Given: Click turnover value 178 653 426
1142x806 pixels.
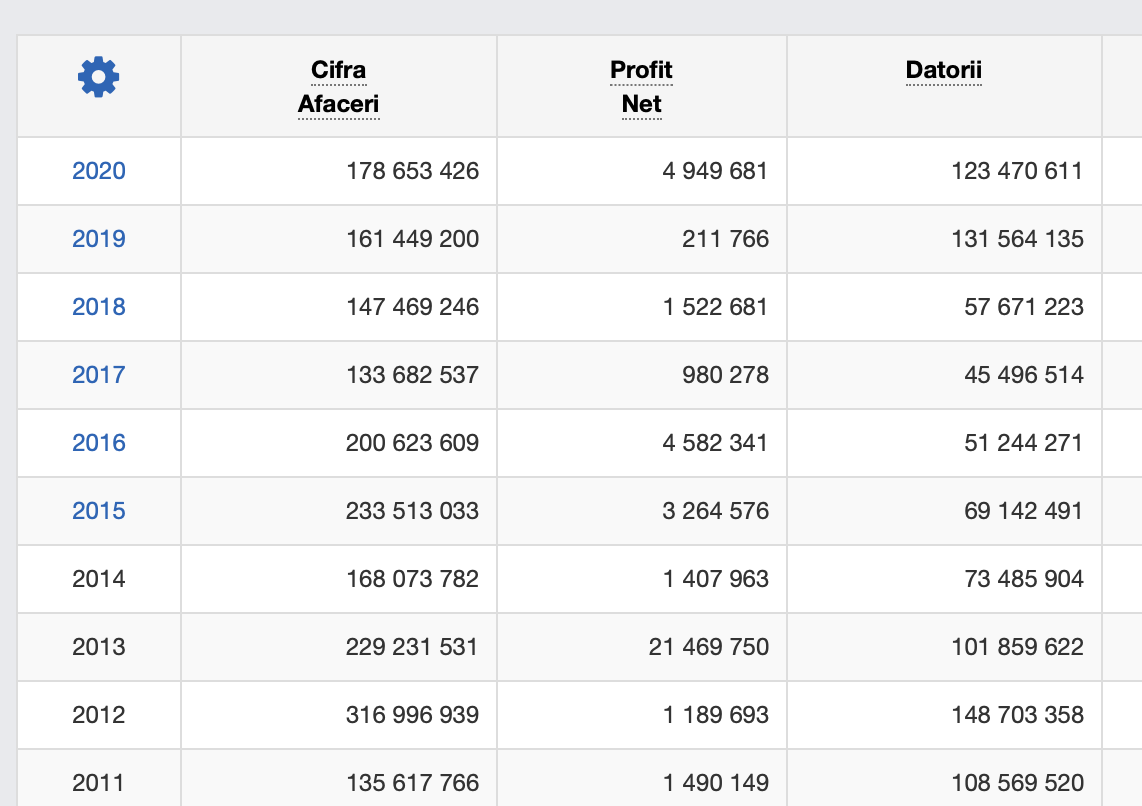Looking at the screenshot, I should click(412, 171).
